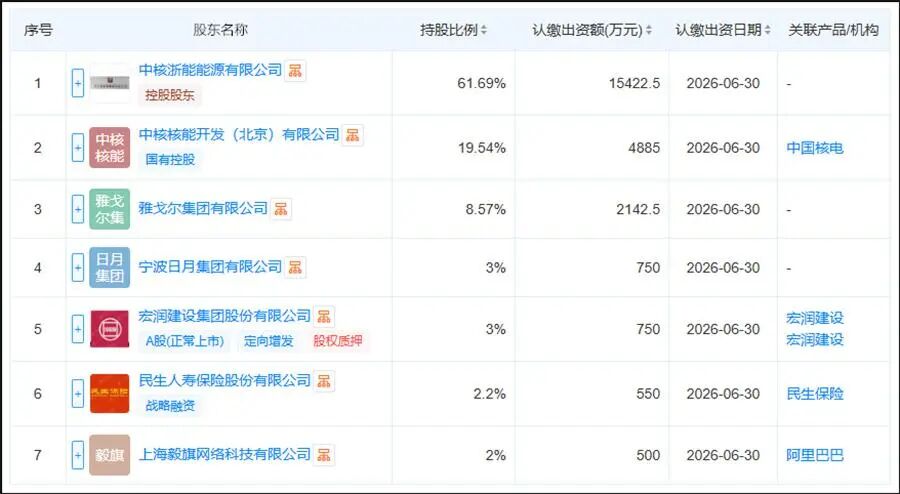Image resolution: width=900 pixels, height=494 pixels.
Task: Click the 控股股东 tag
Action: tap(170, 95)
